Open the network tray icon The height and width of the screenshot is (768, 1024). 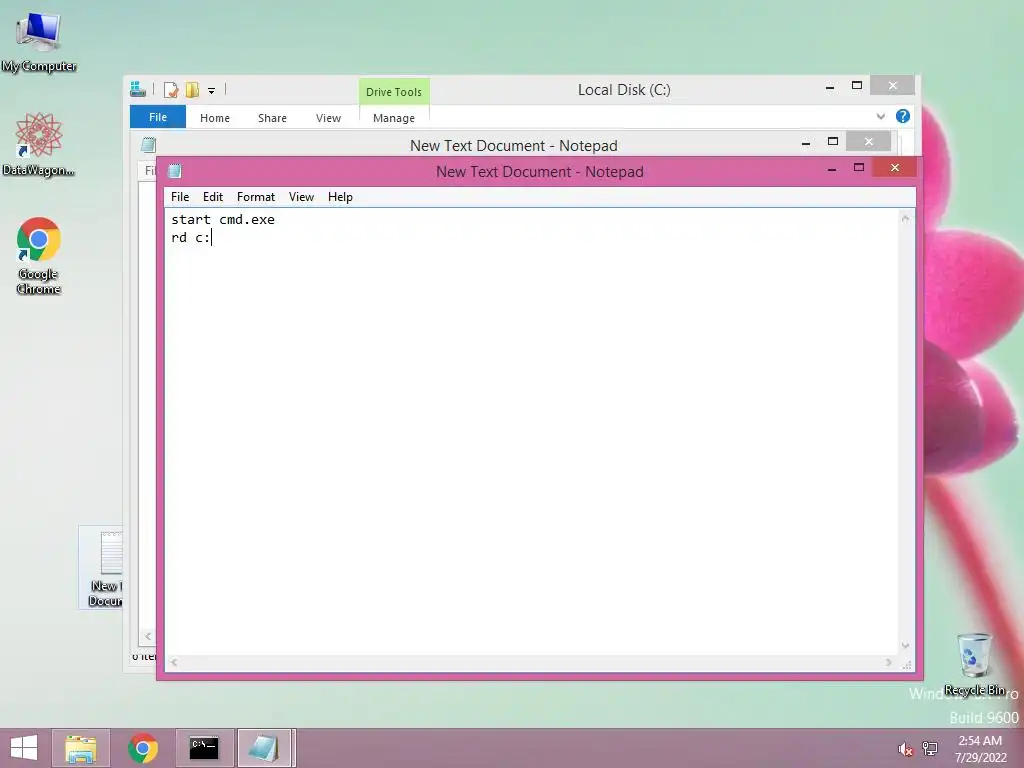[930, 749]
